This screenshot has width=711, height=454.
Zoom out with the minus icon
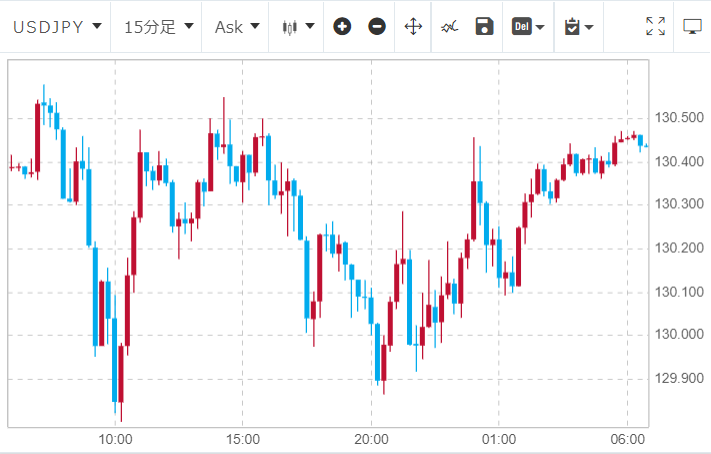click(377, 26)
